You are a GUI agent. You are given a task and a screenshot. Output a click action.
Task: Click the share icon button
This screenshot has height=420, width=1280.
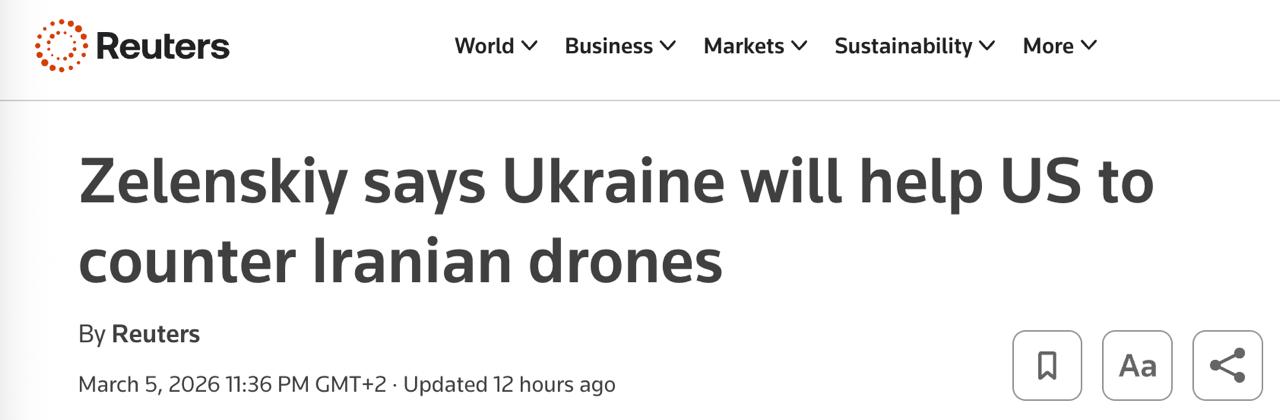click(x=1227, y=365)
